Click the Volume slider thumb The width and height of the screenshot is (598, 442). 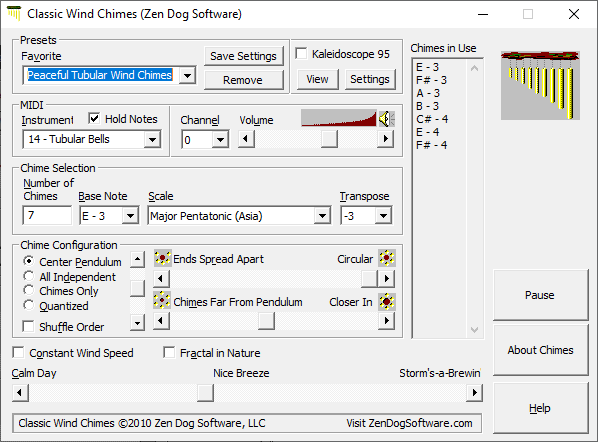pos(329,138)
